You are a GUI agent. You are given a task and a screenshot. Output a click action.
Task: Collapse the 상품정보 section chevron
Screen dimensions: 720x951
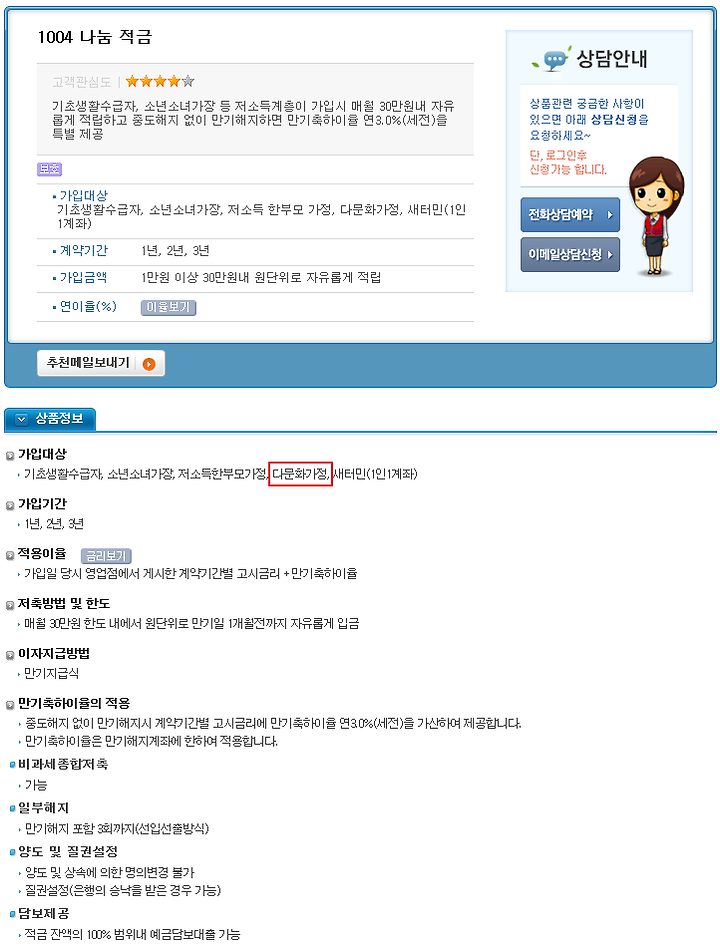(x=21, y=419)
